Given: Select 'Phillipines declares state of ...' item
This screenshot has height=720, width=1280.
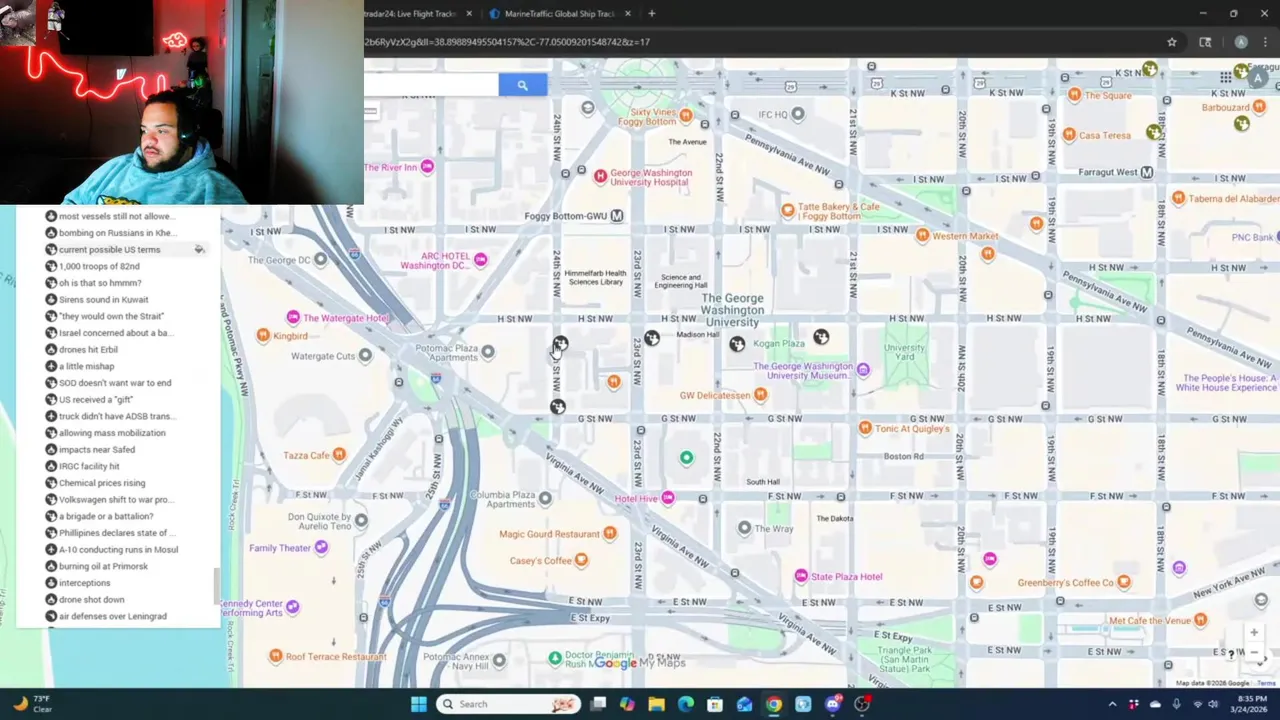Looking at the screenshot, I should pos(116,533).
